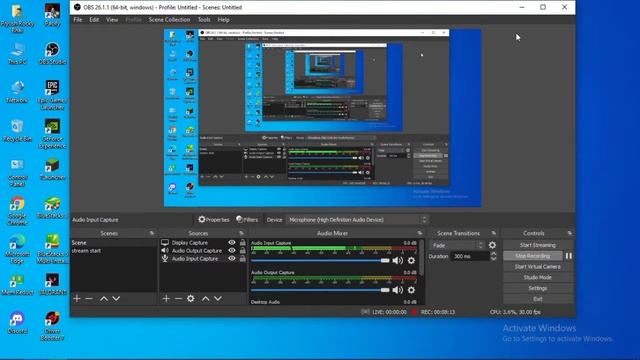This screenshot has width=640, height=360.
Task: Decrease the transition Duration value
Action: pyautogui.click(x=493, y=258)
